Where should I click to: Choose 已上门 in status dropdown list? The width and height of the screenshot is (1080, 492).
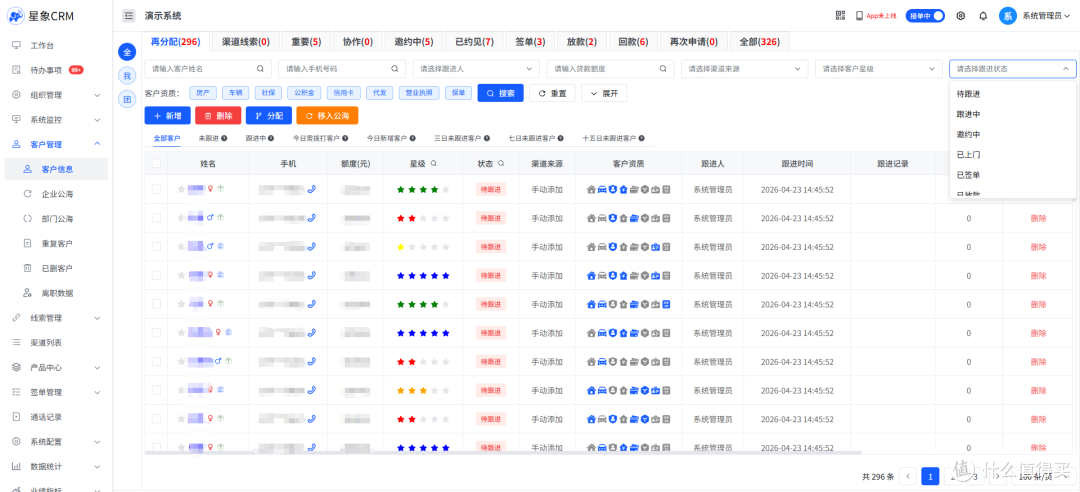[1012, 154]
